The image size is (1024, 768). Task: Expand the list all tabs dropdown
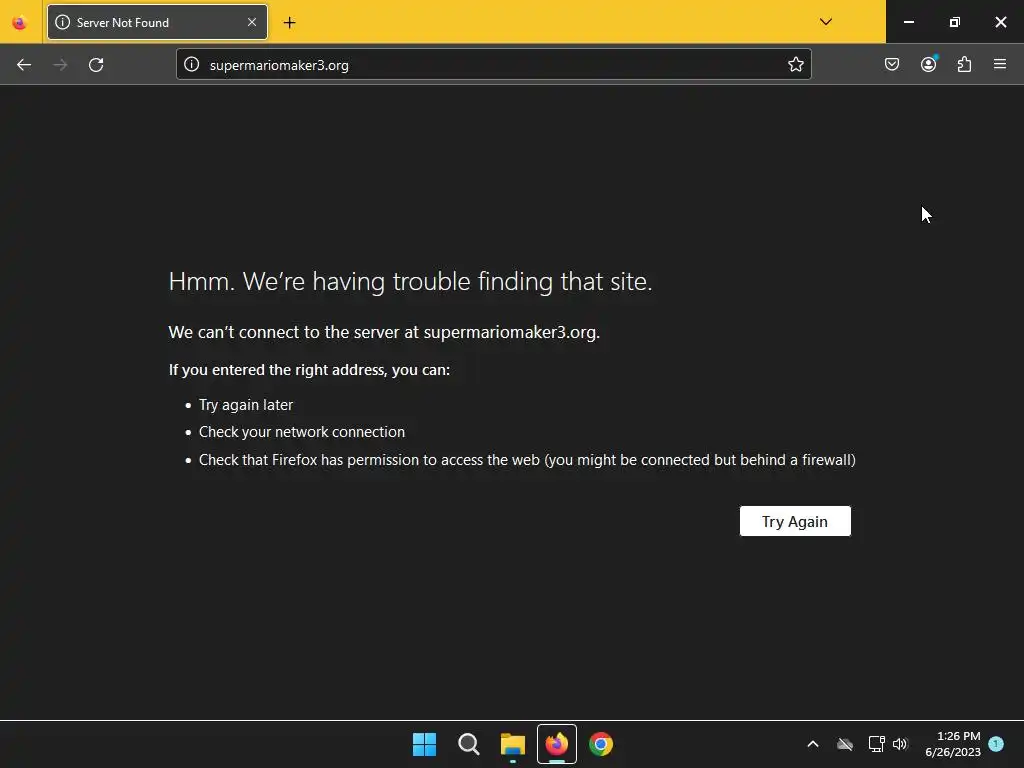pyautogui.click(x=825, y=22)
